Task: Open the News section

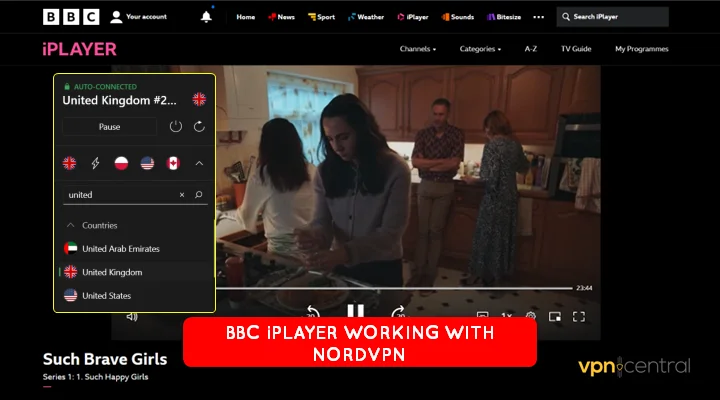Action: coord(281,17)
